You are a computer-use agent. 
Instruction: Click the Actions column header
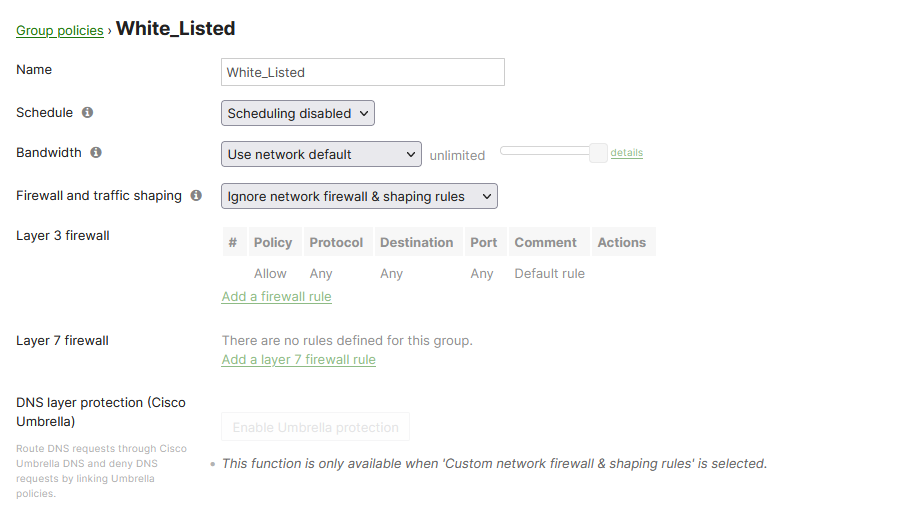tap(622, 242)
